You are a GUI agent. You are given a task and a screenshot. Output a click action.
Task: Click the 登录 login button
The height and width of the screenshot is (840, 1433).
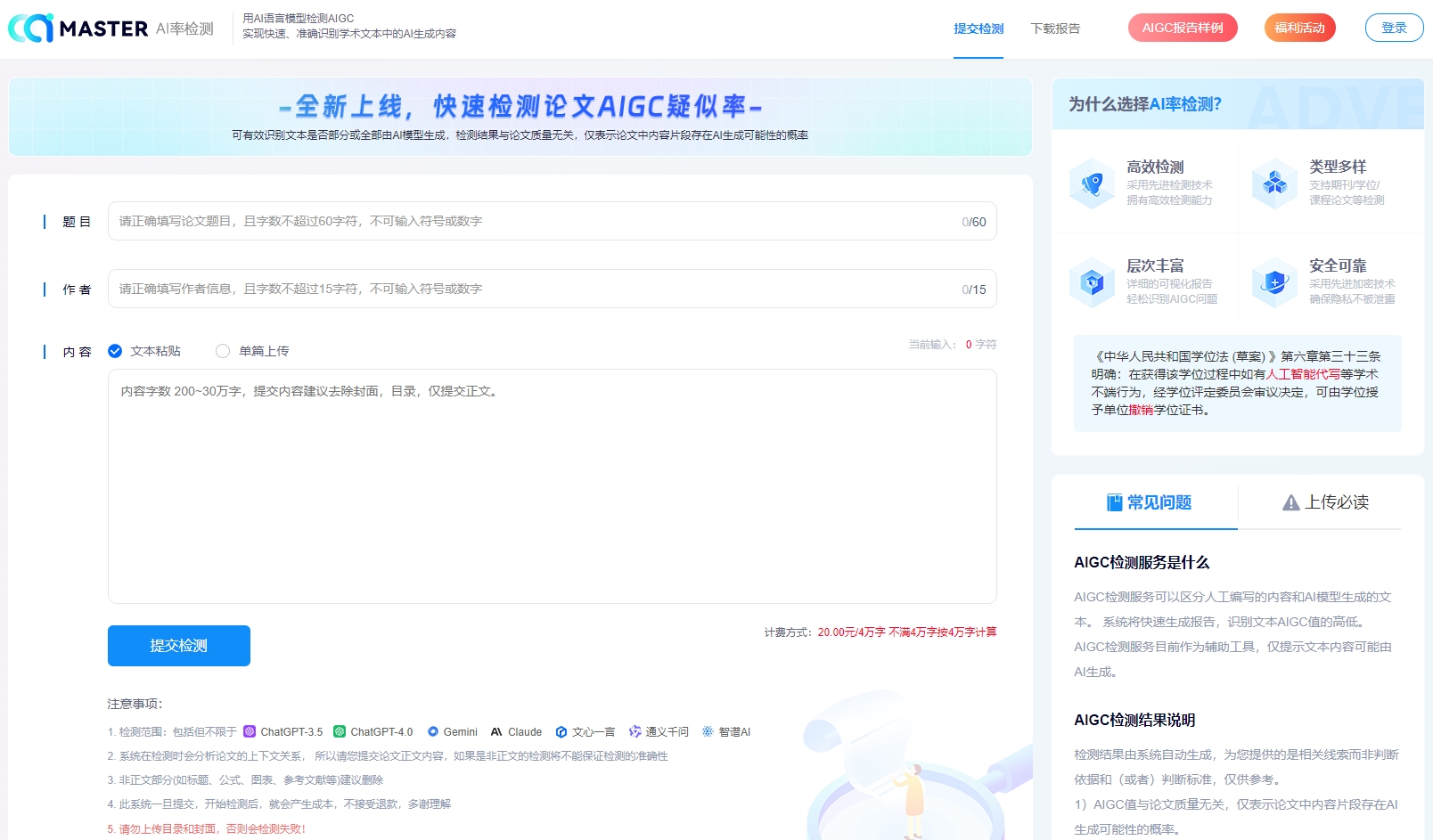(x=1394, y=28)
